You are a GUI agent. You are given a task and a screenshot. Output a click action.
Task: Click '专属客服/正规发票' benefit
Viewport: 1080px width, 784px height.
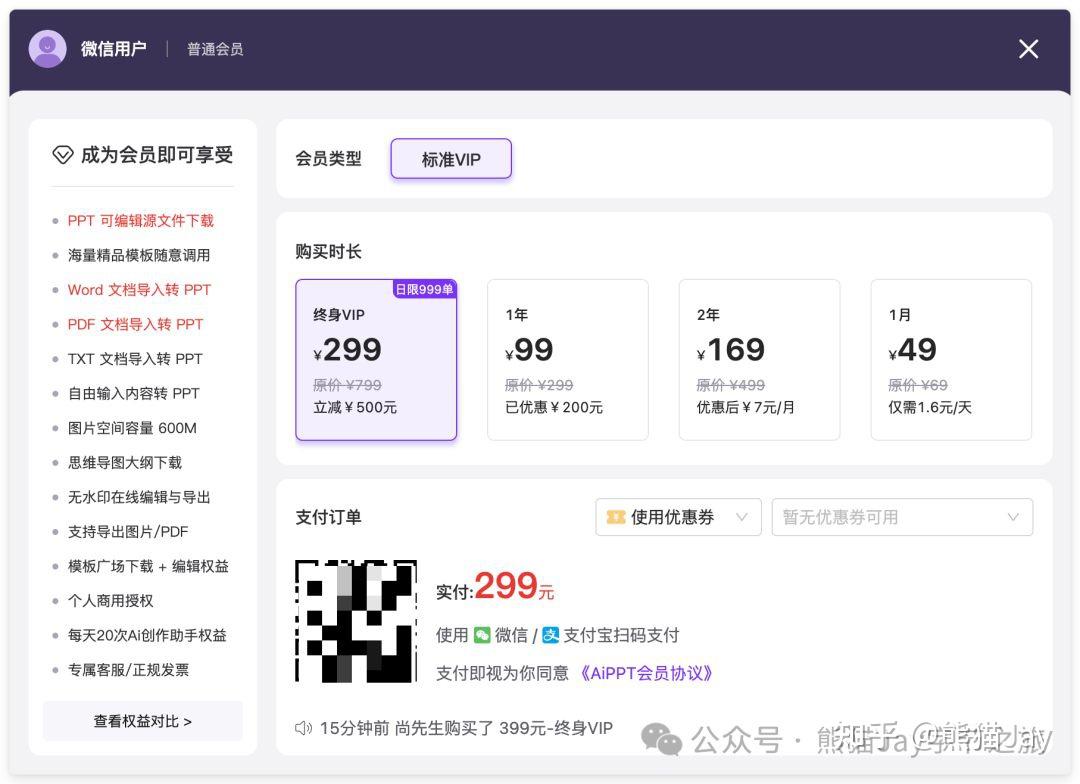128,670
